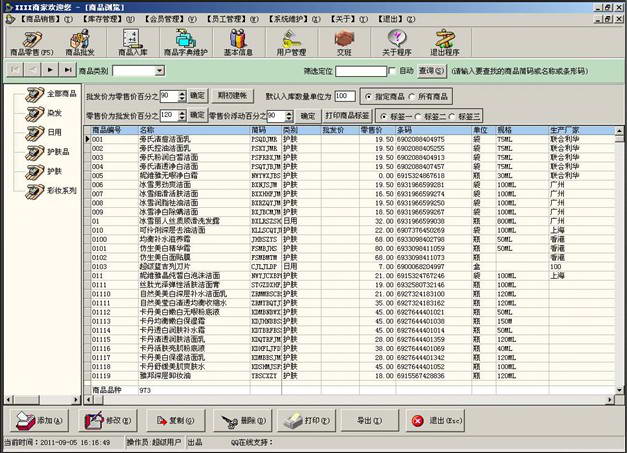
Task: Click 确定 next to 零售价浮动百分之
Action: (x=308, y=116)
